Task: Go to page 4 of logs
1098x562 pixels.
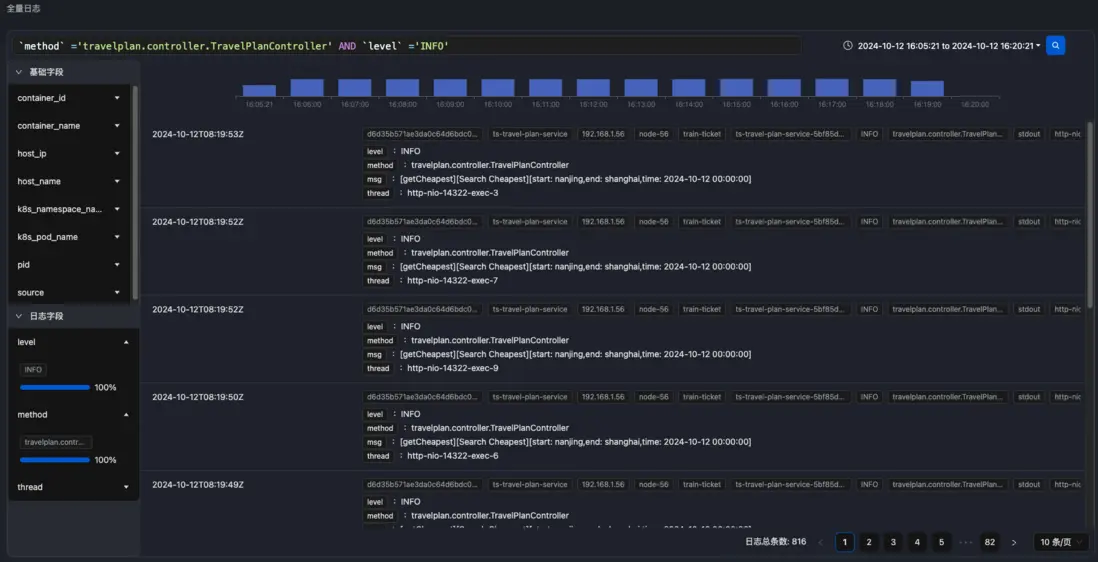Action: (x=917, y=542)
